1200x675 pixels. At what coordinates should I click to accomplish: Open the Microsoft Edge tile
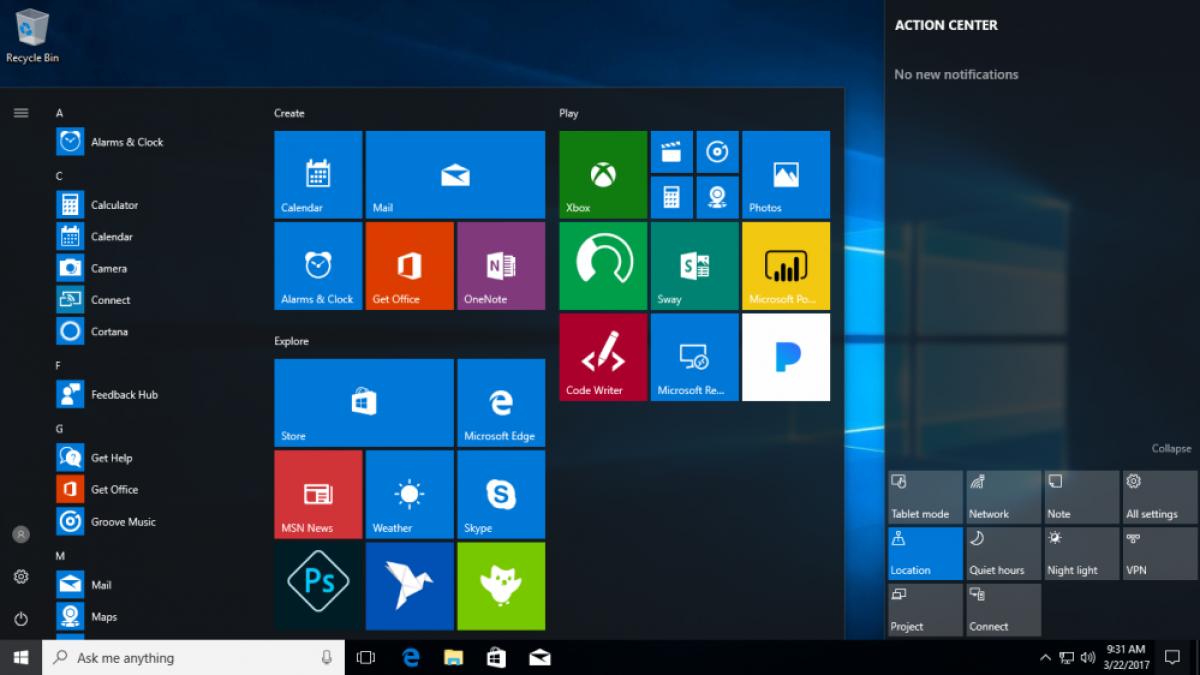tap(501, 402)
